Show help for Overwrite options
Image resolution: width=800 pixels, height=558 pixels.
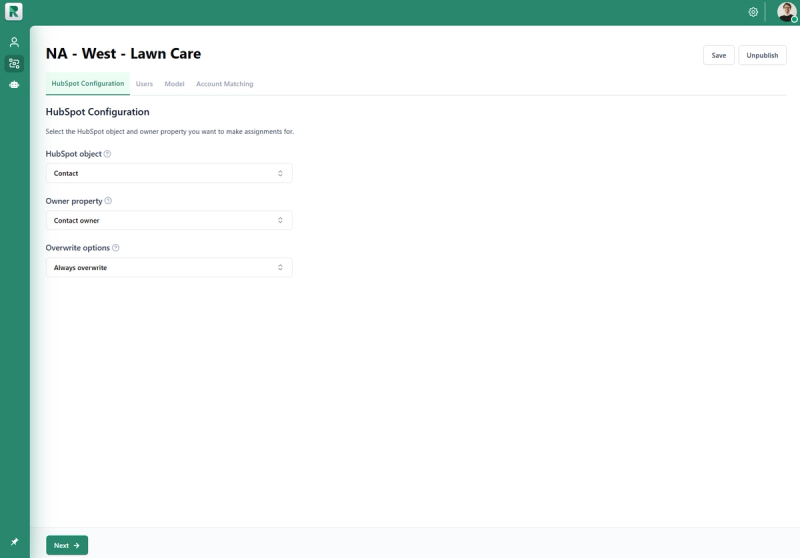(116, 247)
